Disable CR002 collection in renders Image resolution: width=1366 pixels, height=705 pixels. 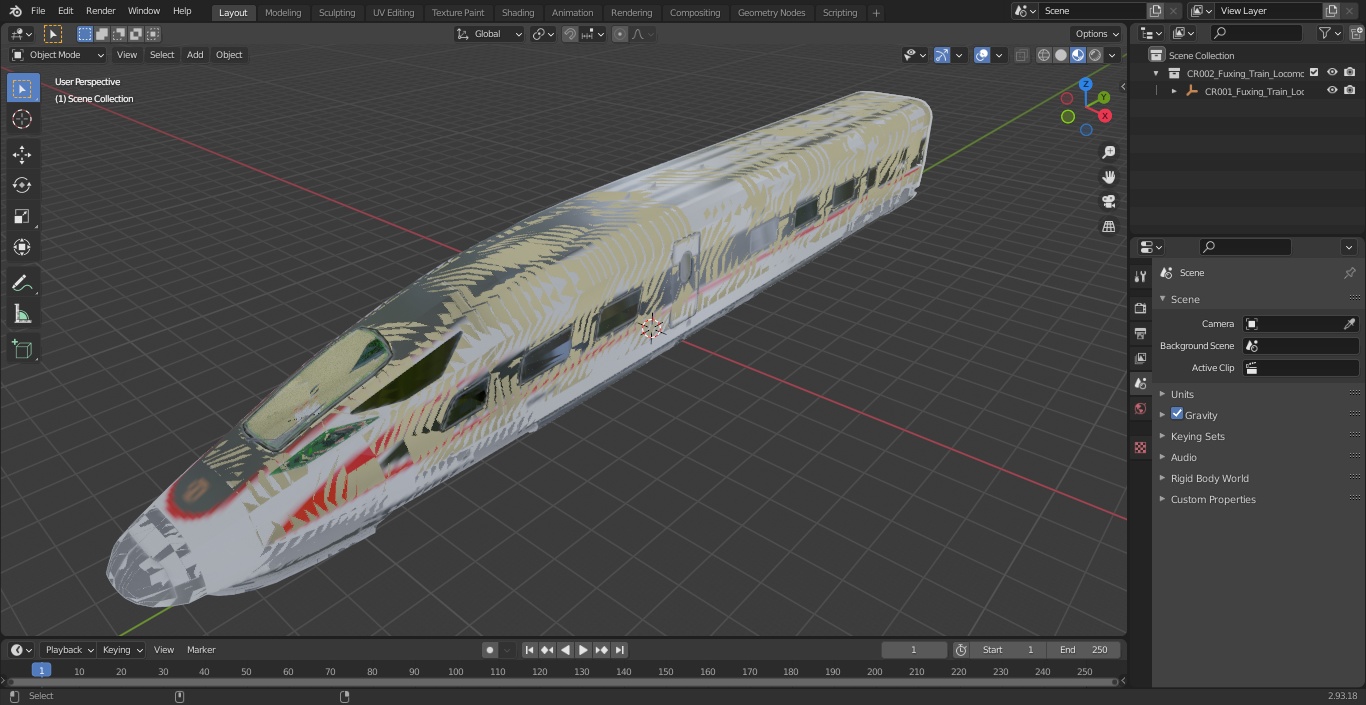tap(1350, 72)
